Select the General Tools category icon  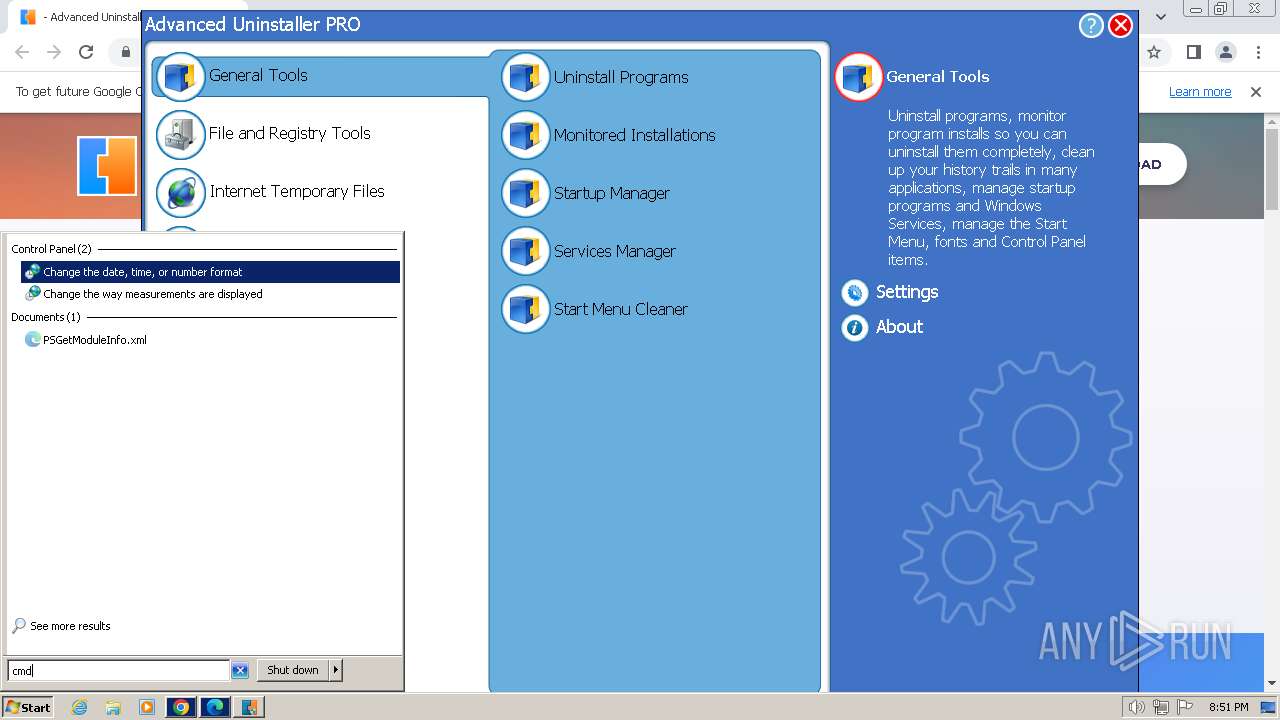tap(180, 76)
